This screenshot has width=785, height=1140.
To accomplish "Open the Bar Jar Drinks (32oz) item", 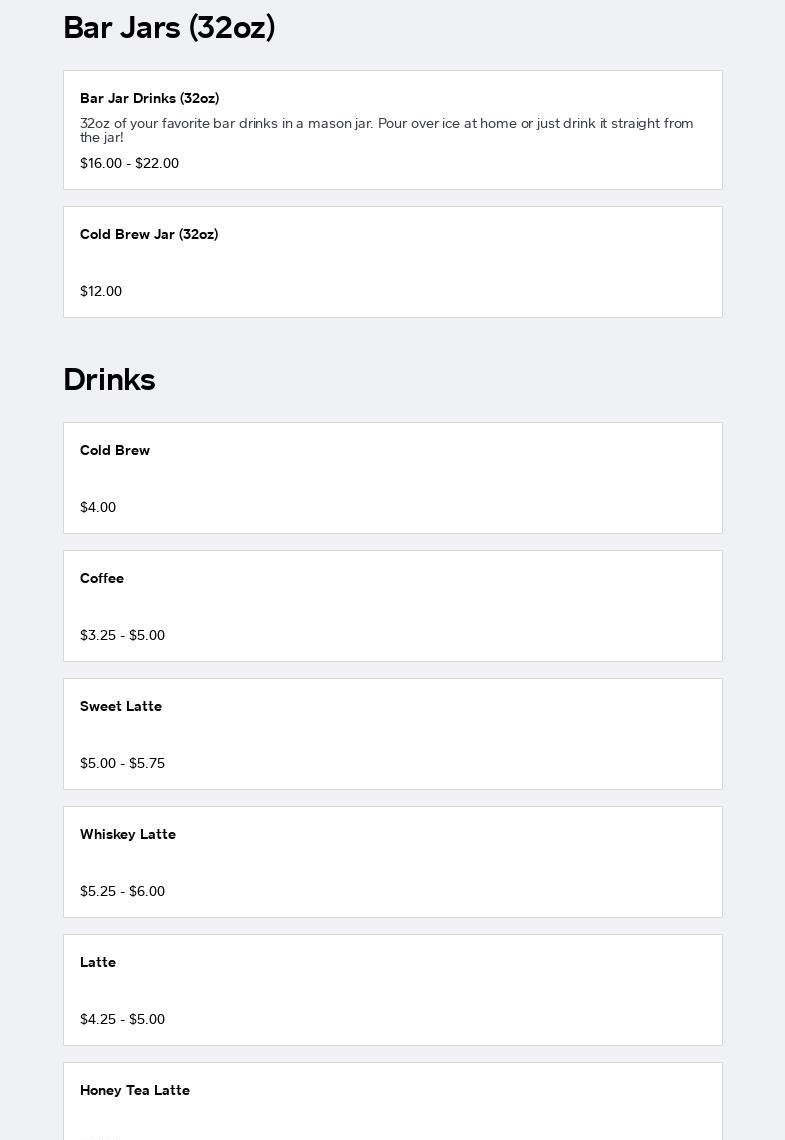I will tap(392, 130).
